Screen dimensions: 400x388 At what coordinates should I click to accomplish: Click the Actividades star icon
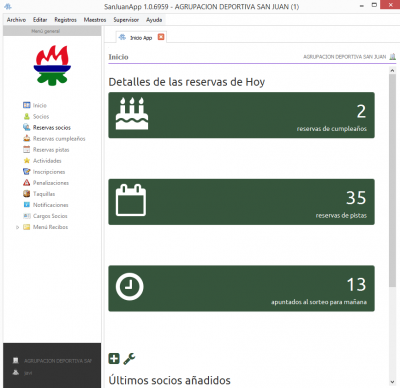click(27, 161)
